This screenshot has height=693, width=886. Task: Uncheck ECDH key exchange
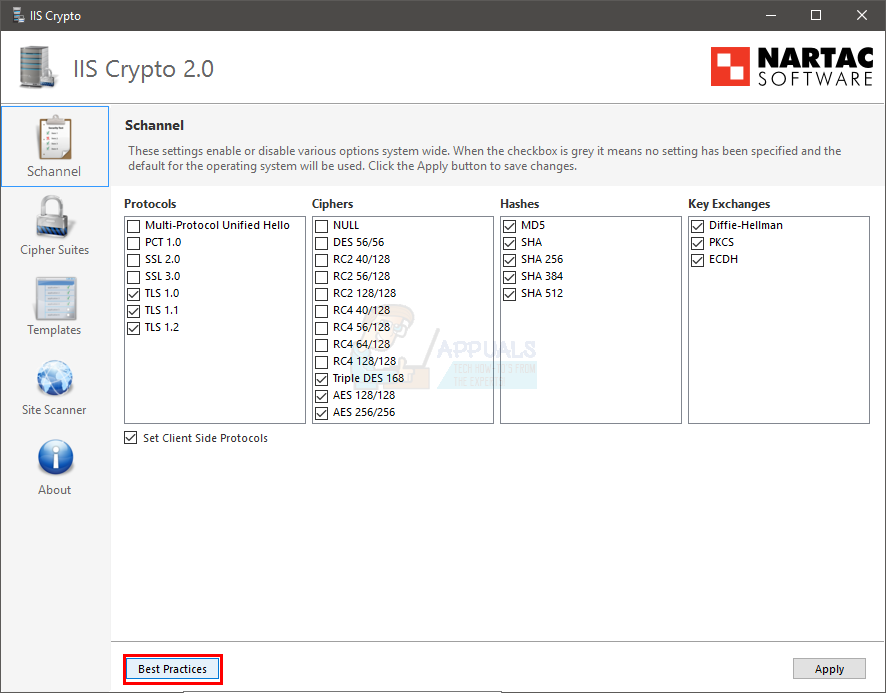point(698,260)
